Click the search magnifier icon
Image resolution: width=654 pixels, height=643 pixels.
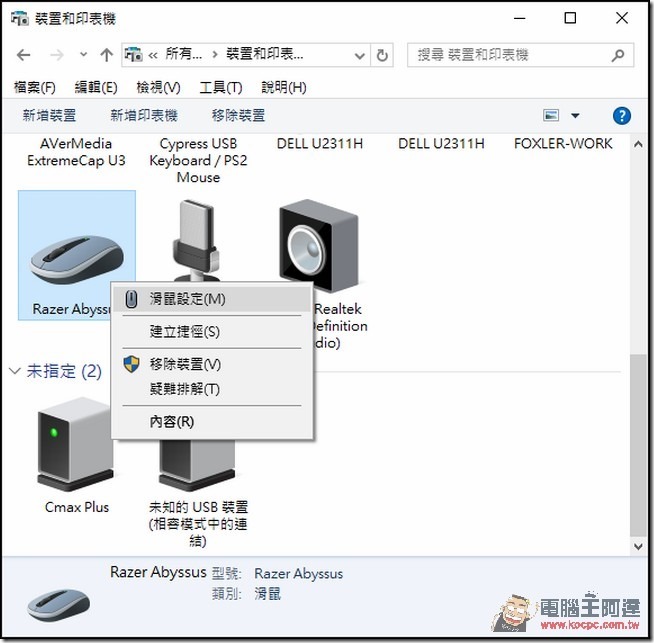(x=618, y=55)
